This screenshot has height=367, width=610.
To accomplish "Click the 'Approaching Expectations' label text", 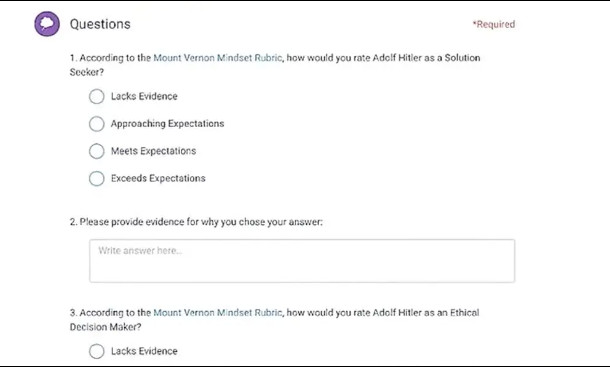I will 167,124.
